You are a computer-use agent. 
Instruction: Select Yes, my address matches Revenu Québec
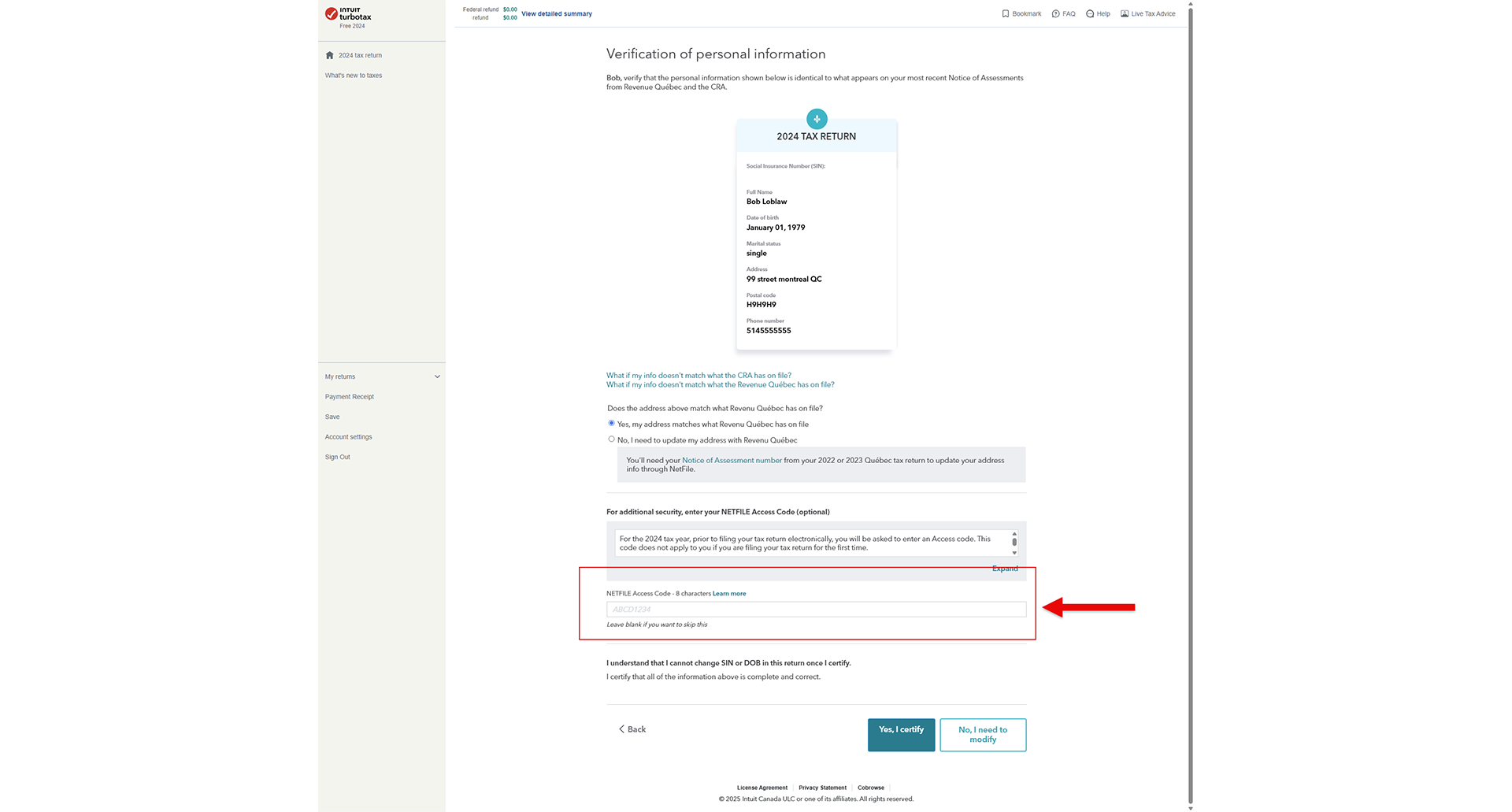pyautogui.click(x=611, y=424)
